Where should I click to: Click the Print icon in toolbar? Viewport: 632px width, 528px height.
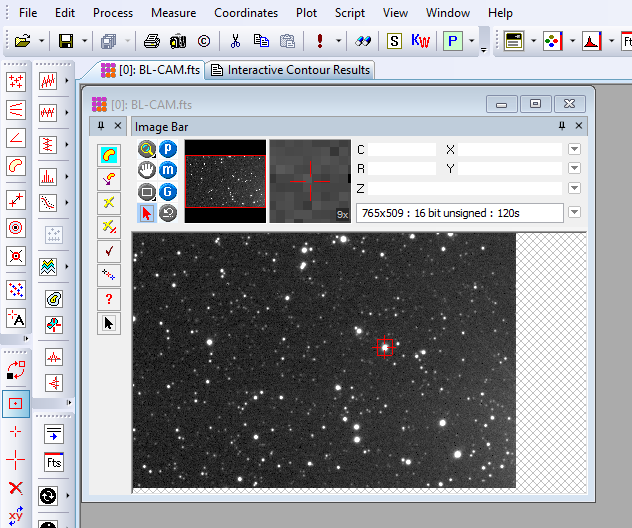[151, 41]
